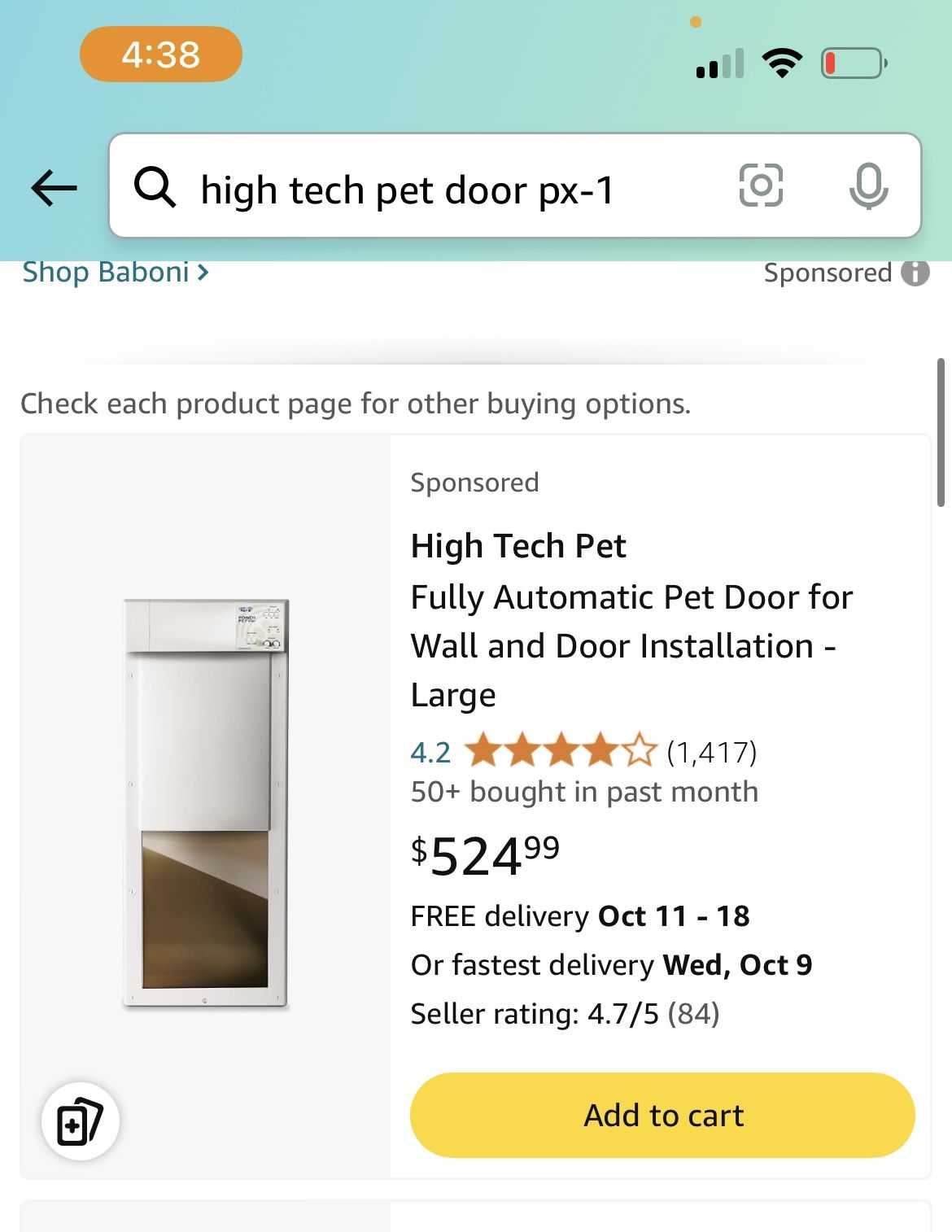Select the Sponsored label on the listing
The width and height of the screenshot is (952, 1232).
(474, 481)
